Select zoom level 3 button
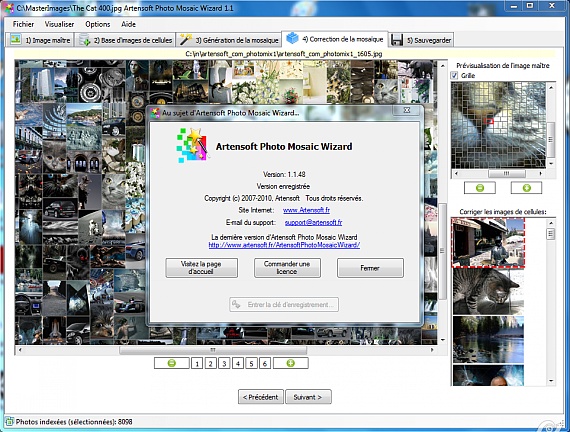 point(224,363)
